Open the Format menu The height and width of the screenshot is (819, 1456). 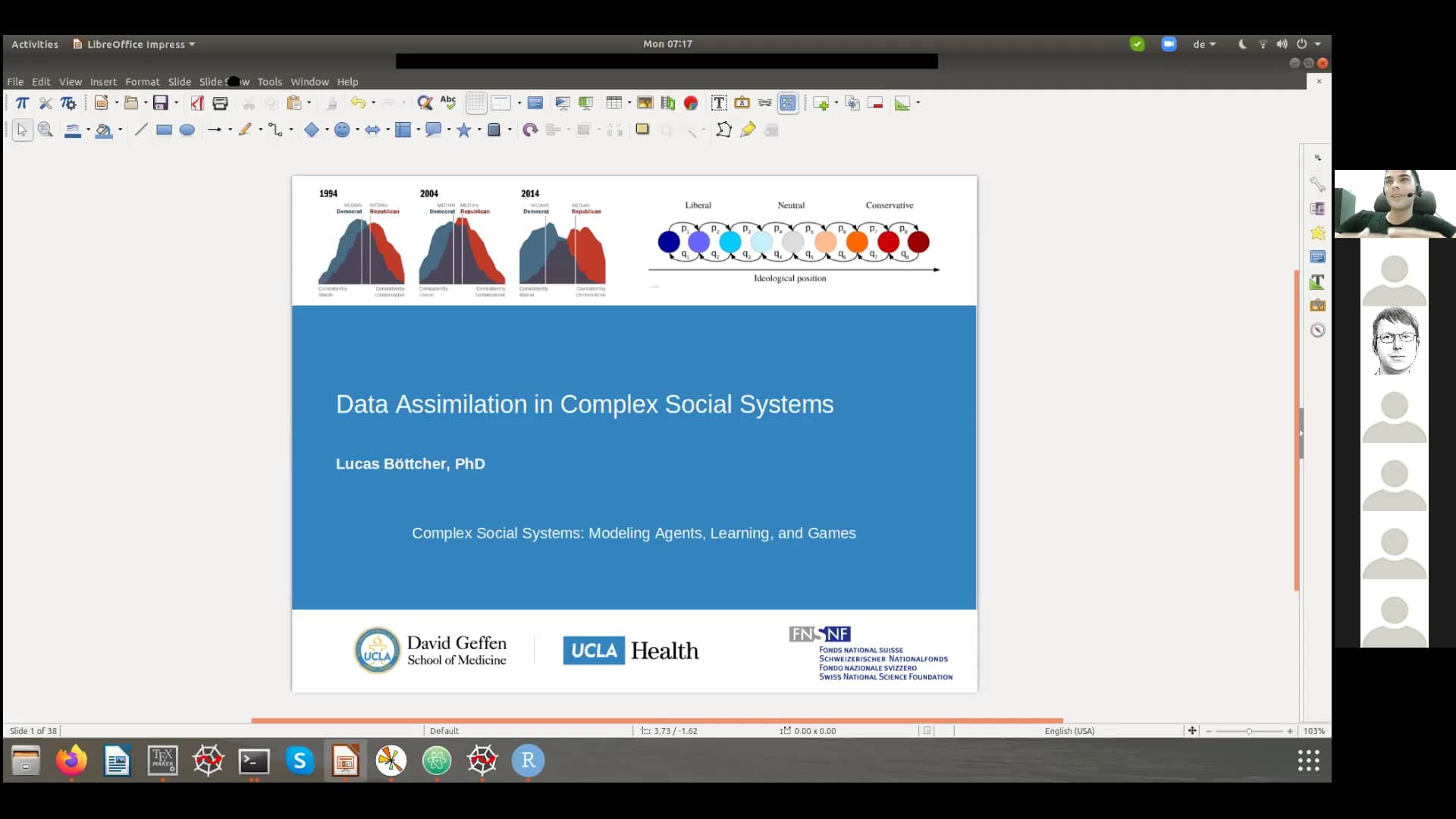coord(143,82)
